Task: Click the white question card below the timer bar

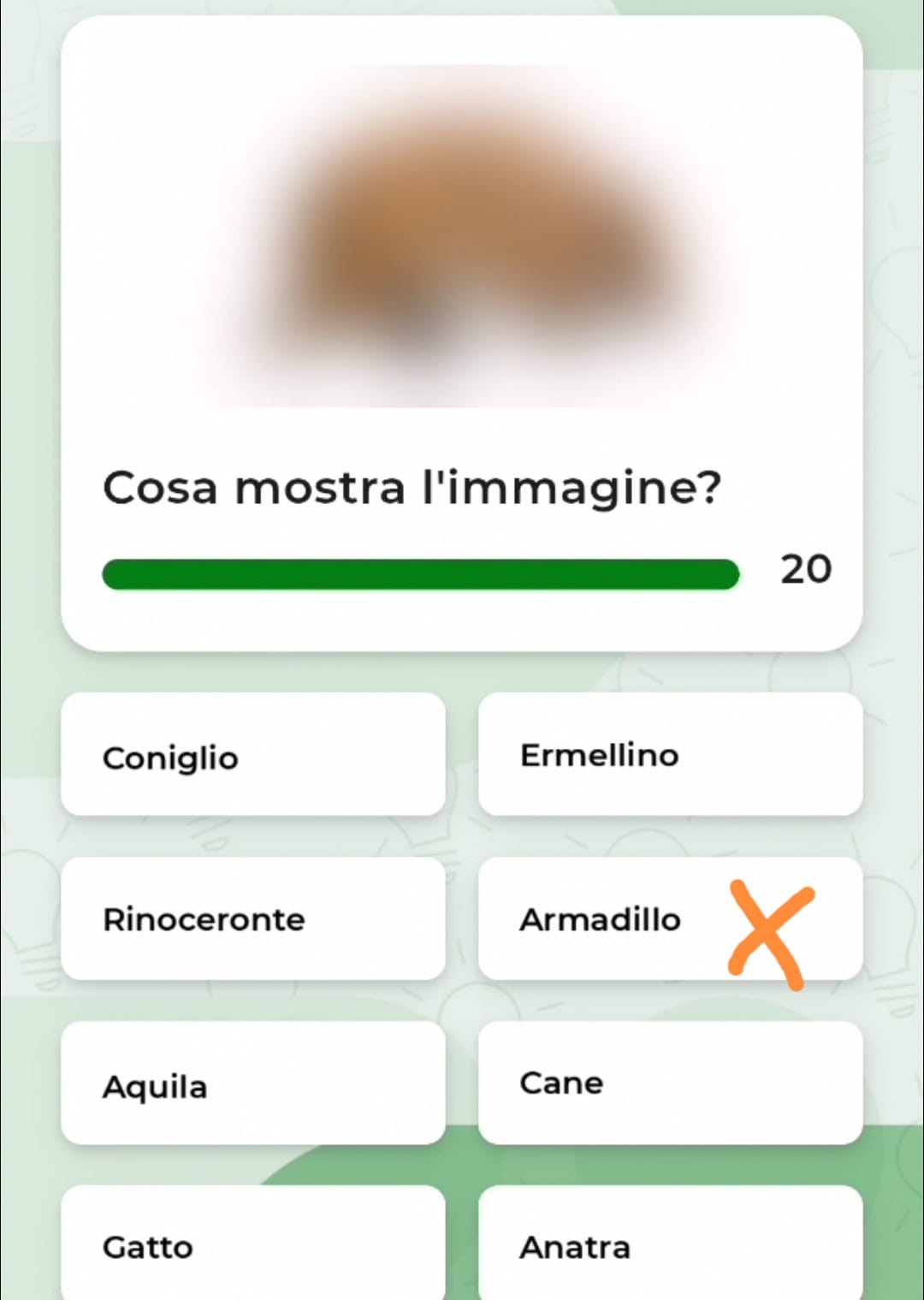Action: 462,620
